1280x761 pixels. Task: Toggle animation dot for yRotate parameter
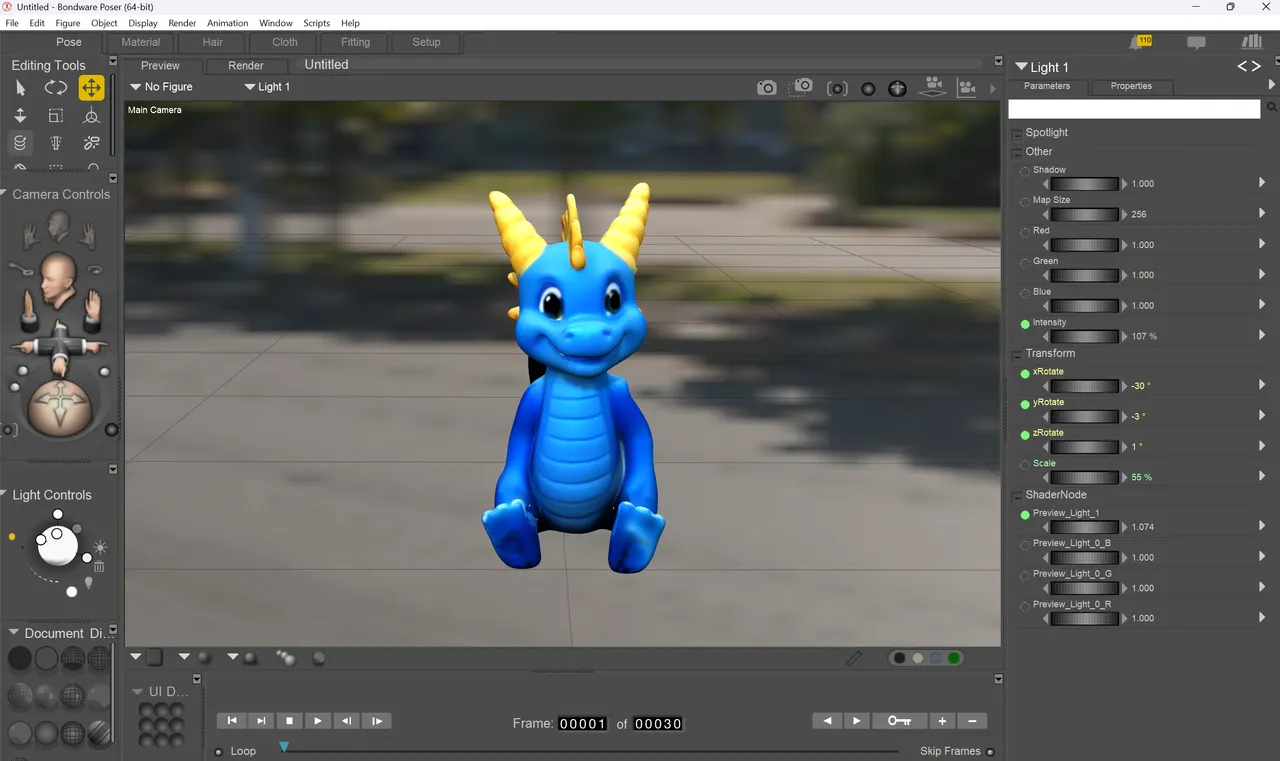pyautogui.click(x=1025, y=404)
